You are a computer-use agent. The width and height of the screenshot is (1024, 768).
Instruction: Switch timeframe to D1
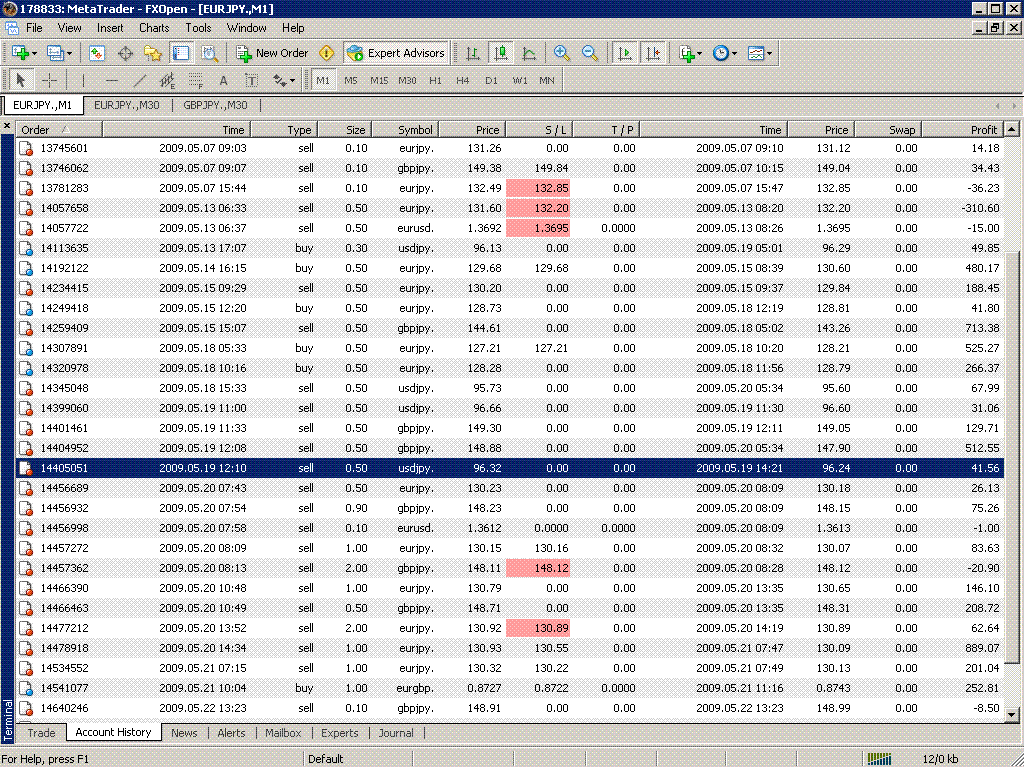point(491,80)
